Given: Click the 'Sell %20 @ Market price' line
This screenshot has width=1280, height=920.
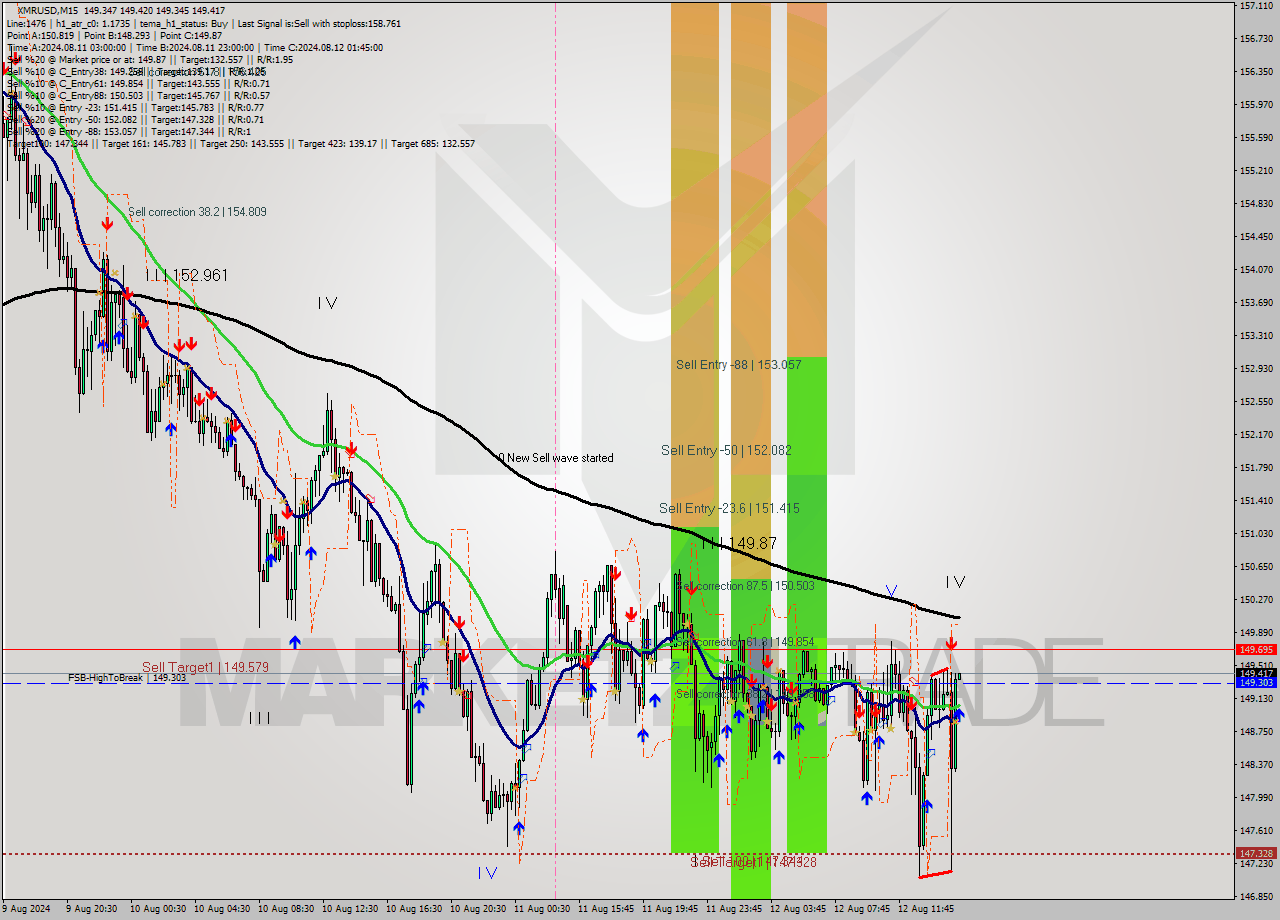Looking at the screenshot, I should pyautogui.click(x=150, y=59).
